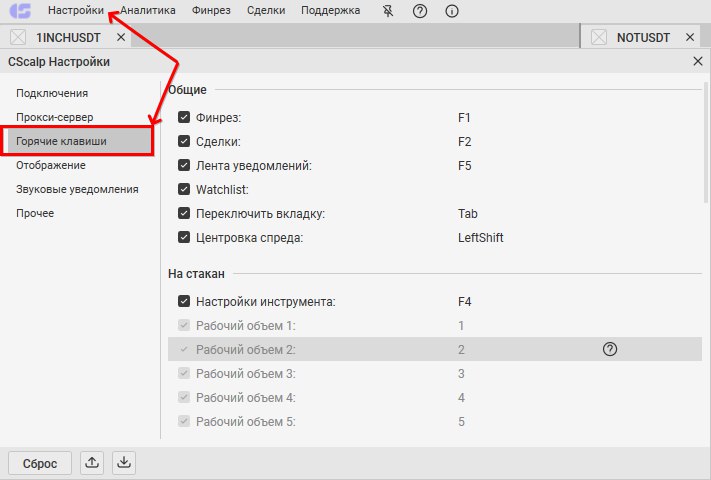711x480 pixels.
Task: Click the Tab hotkey for Переключить вкладку
Action: pyautogui.click(x=468, y=213)
